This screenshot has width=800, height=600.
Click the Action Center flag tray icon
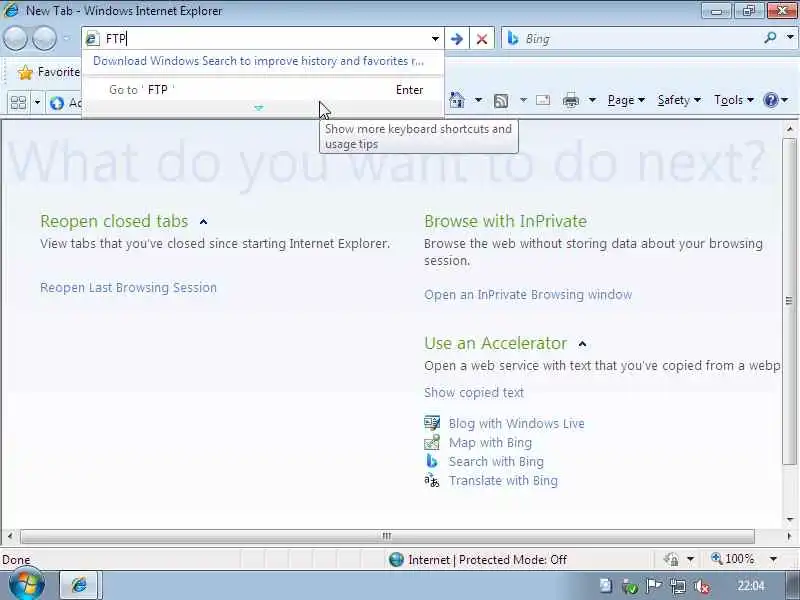click(654, 586)
